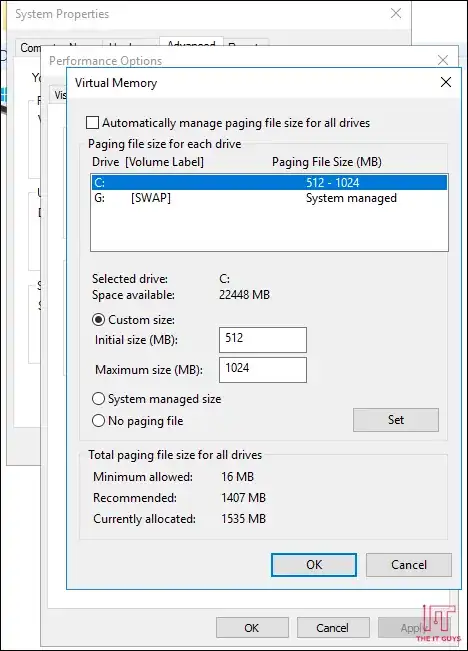Click the empty area of drive list
Viewport: 468px width, 651px height.
click(269, 228)
